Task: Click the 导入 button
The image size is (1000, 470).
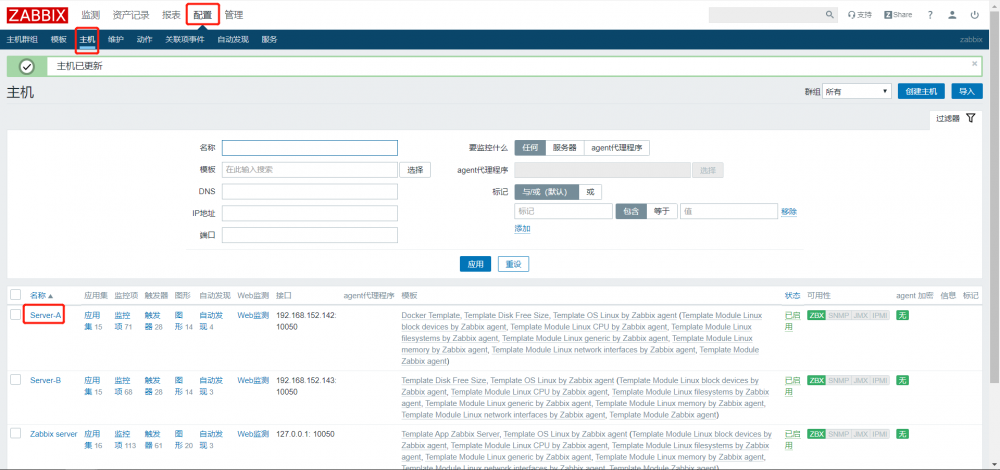Action: tap(967, 91)
